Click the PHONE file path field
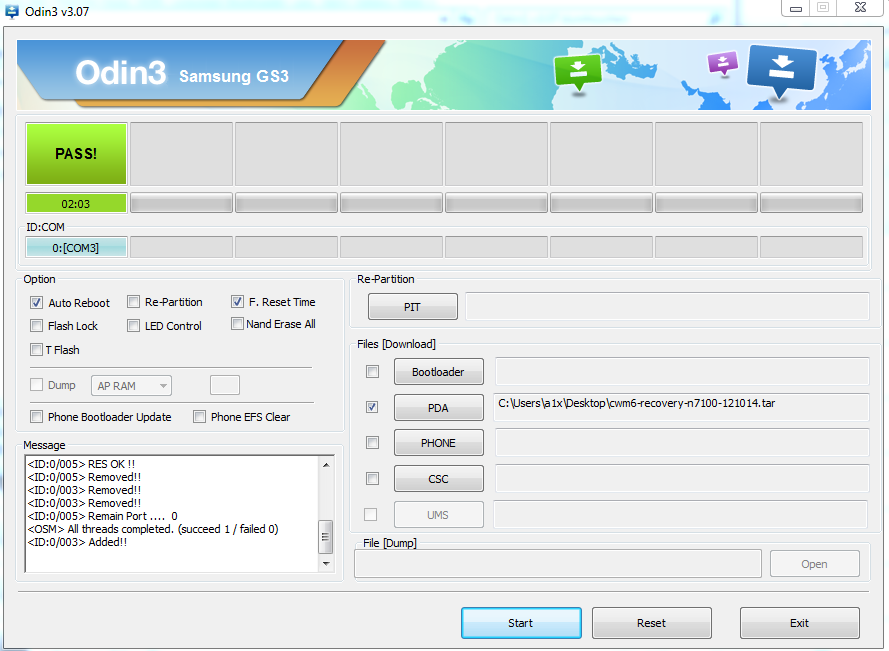This screenshot has height=651, width=889. (x=682, y=442)
